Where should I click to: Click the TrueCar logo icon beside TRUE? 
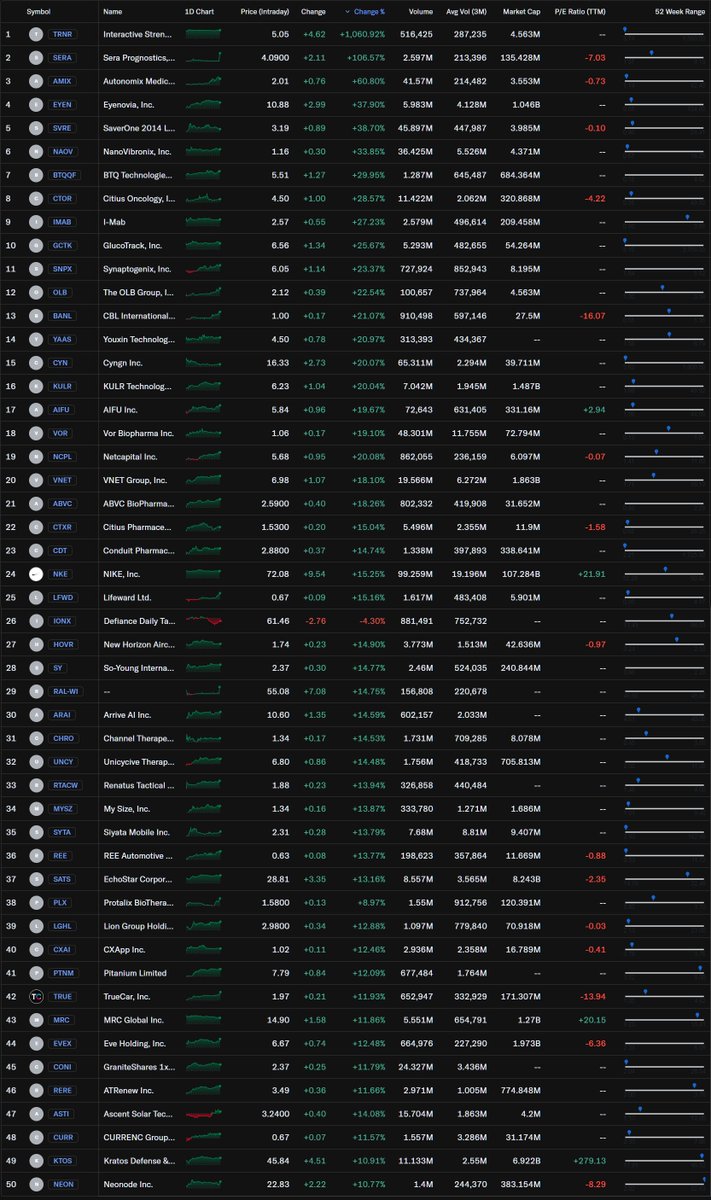click(x=36, y=997)
